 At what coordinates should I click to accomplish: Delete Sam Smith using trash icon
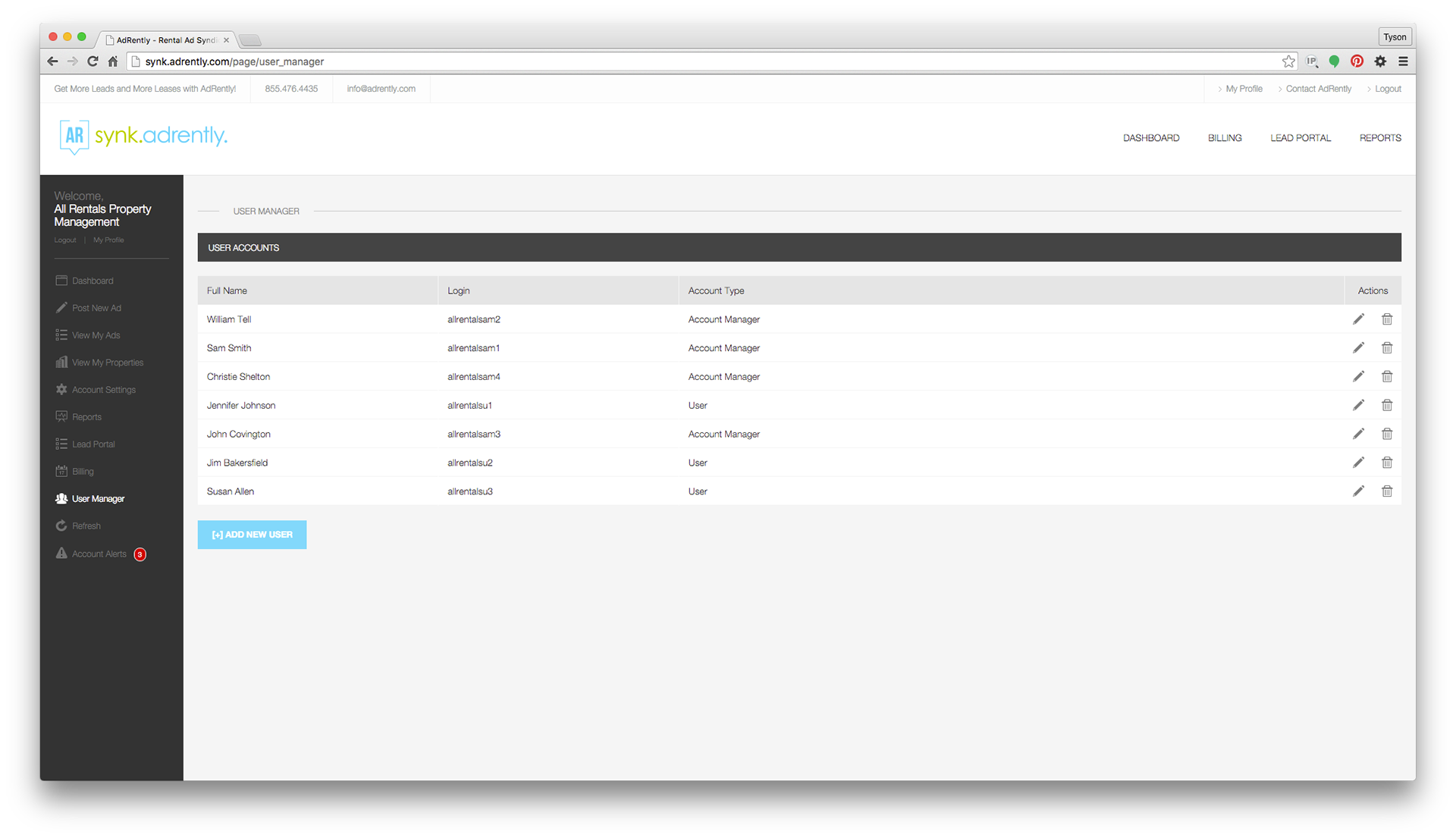[x=1387, y=348]
